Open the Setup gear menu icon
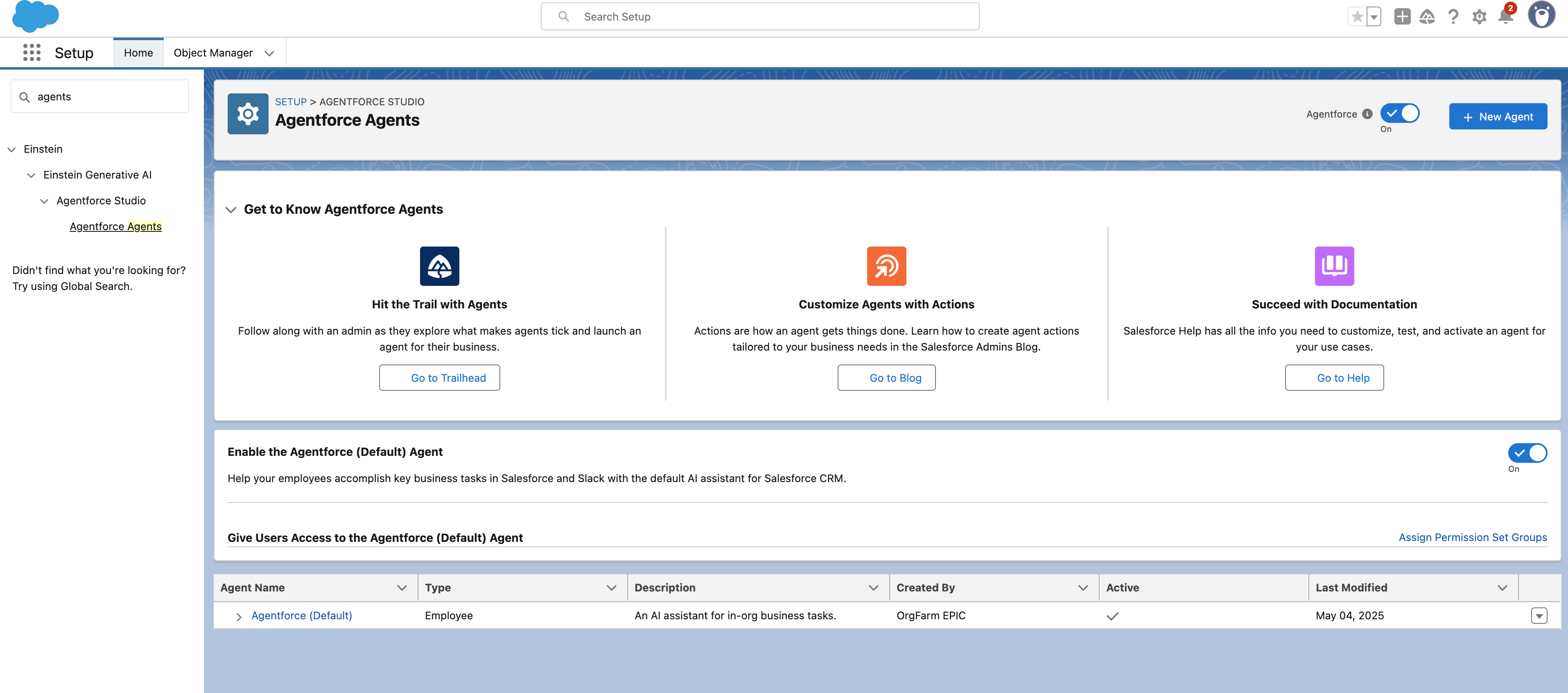This screenshot has height=693, width=1568. coord(1479,16)
